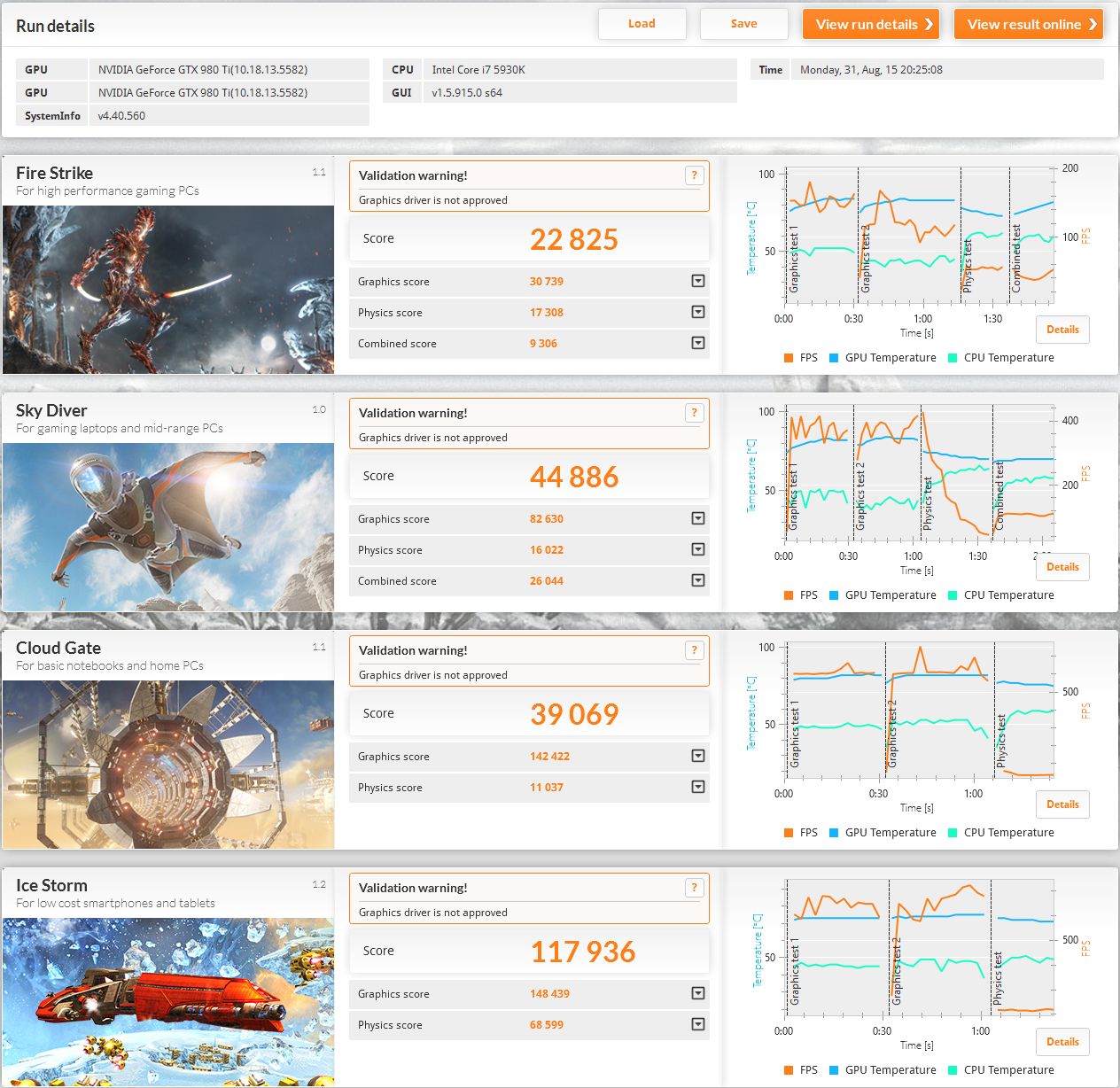Click FPS legend swatch in Cloud Gate chart

coord(789,833)
